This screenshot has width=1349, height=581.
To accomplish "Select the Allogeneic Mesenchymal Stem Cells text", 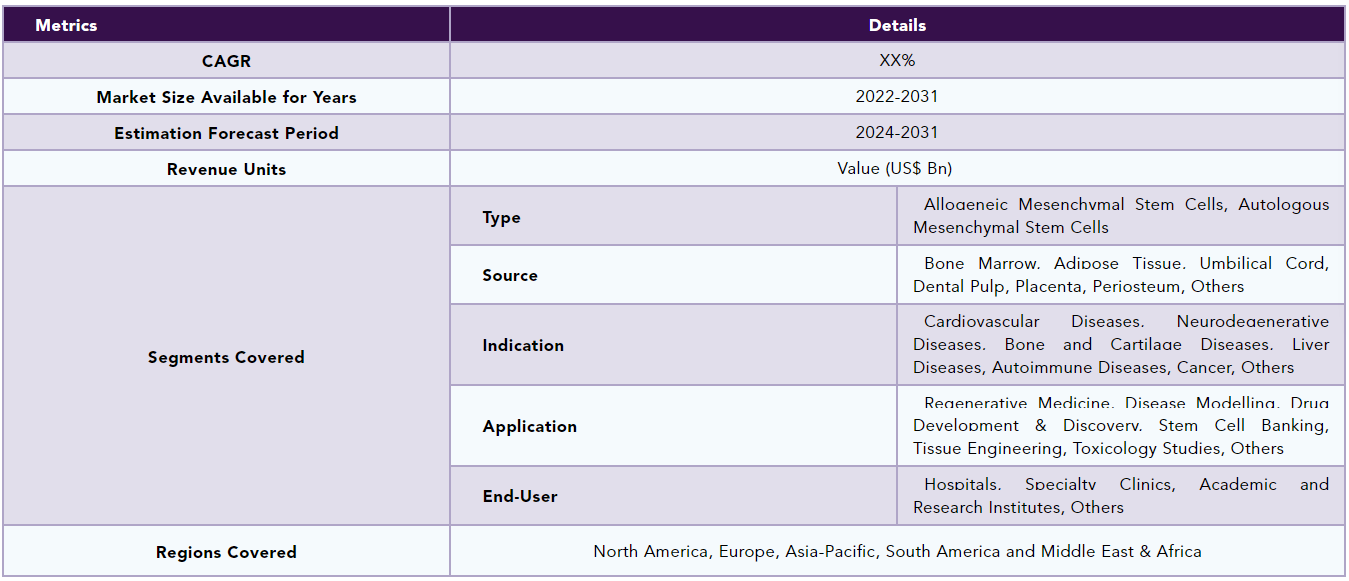I will 1074,205.
